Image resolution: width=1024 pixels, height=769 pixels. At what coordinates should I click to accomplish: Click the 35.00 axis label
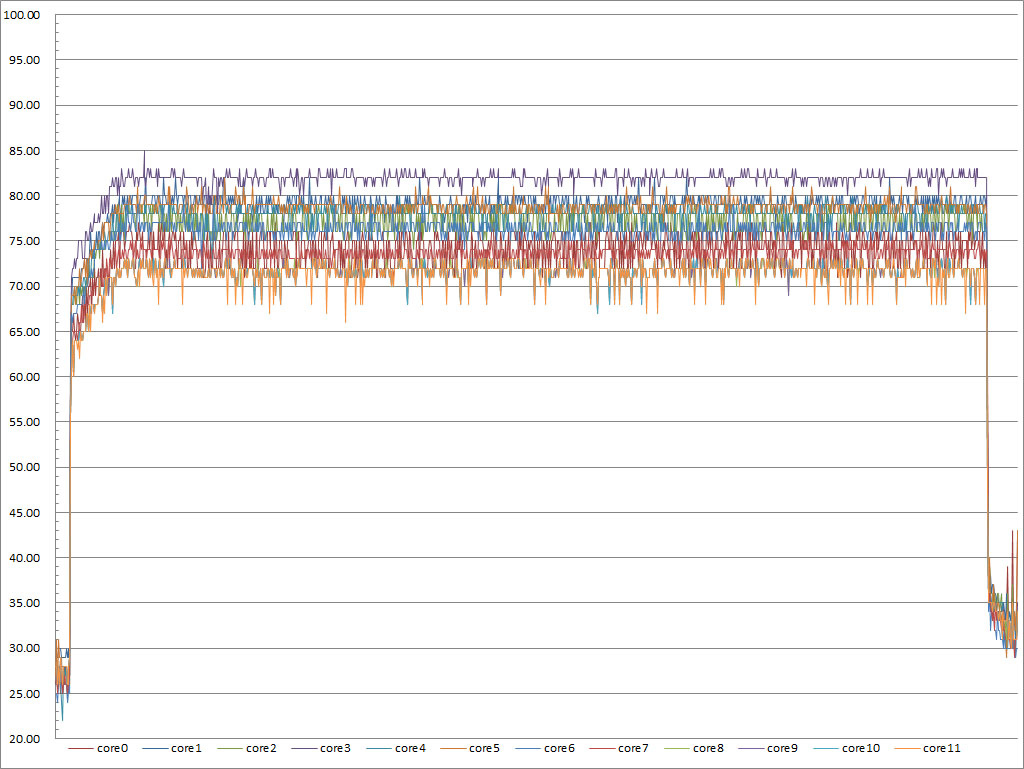pos(24,603)
